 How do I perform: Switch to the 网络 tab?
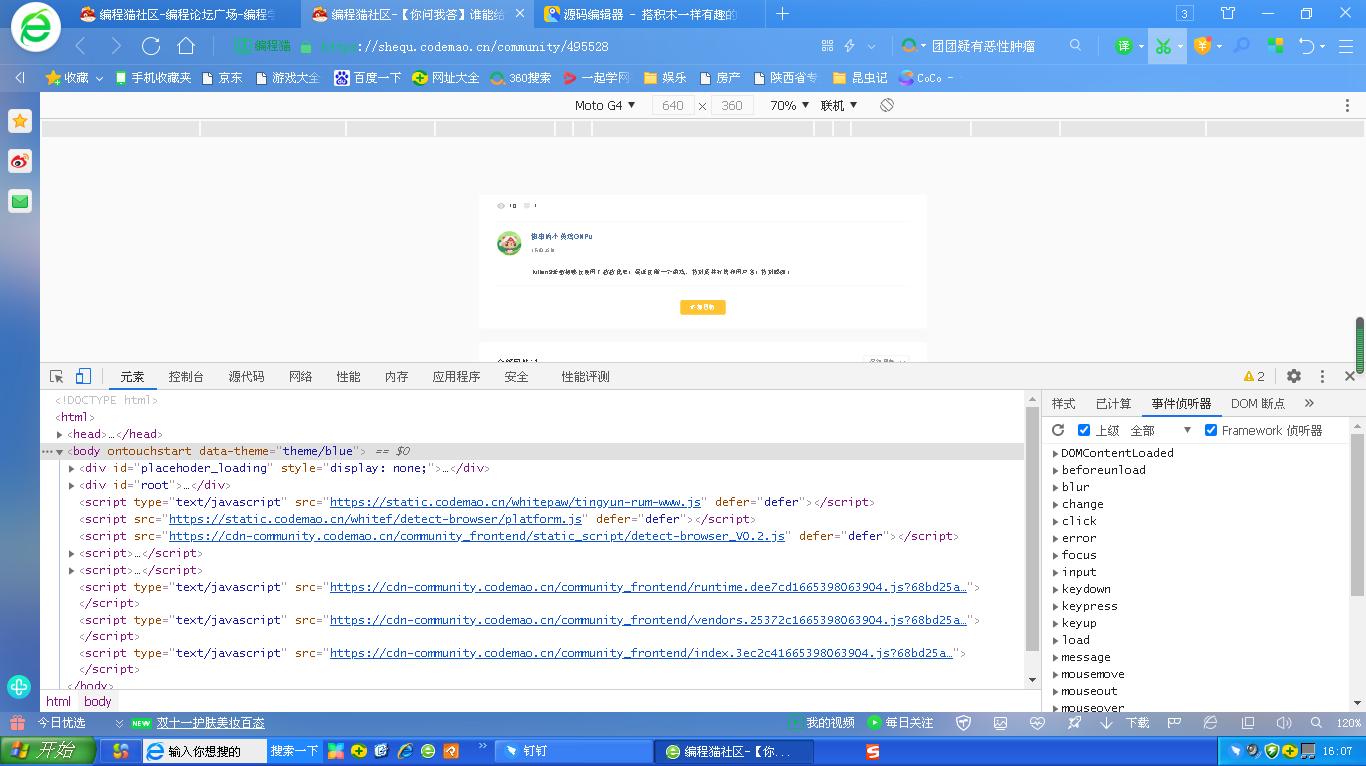pyautogui.click(x=300, y=376)
